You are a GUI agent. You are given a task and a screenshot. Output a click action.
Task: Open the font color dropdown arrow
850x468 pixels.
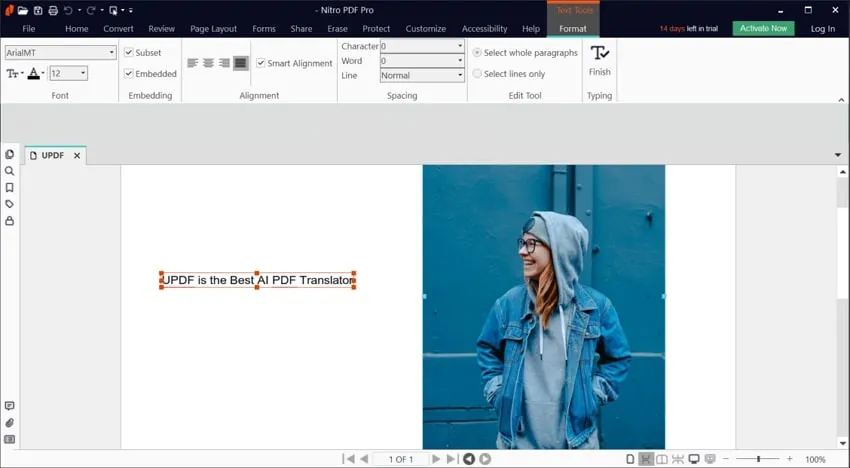(43, 73)
